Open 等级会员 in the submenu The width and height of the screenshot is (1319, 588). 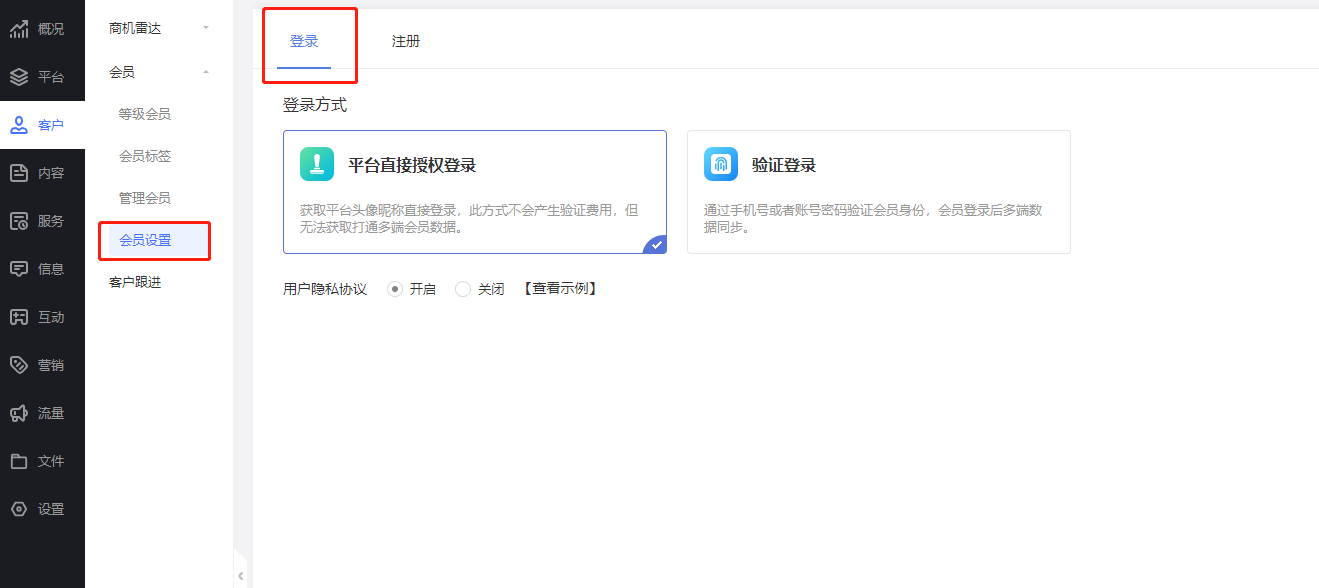point(145,114)
